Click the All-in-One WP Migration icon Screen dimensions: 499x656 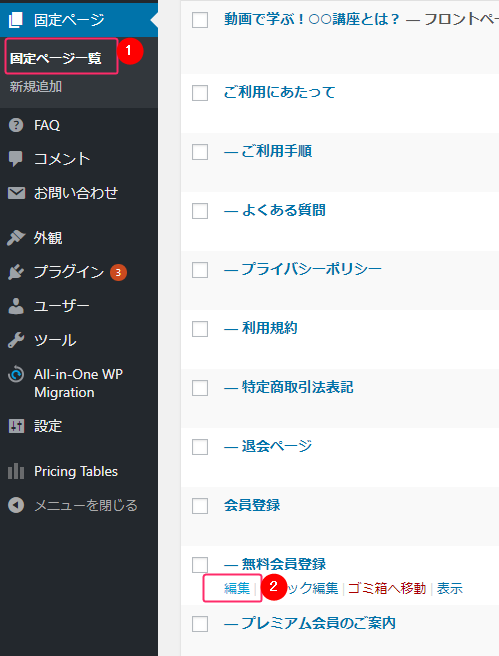[16, 374]
